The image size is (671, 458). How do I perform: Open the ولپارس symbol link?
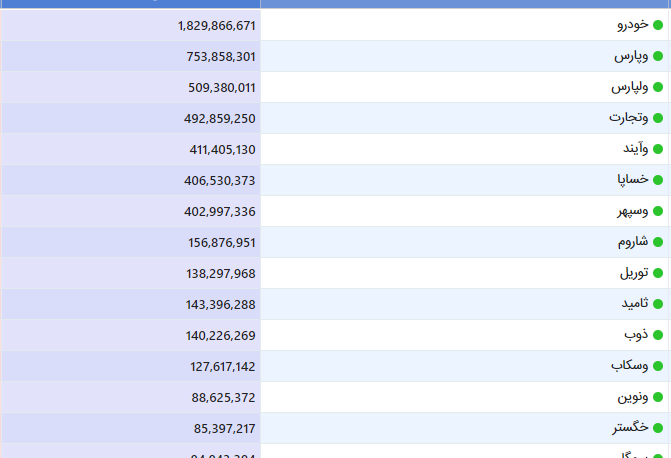pyautogui.click(x=630, y=87)
